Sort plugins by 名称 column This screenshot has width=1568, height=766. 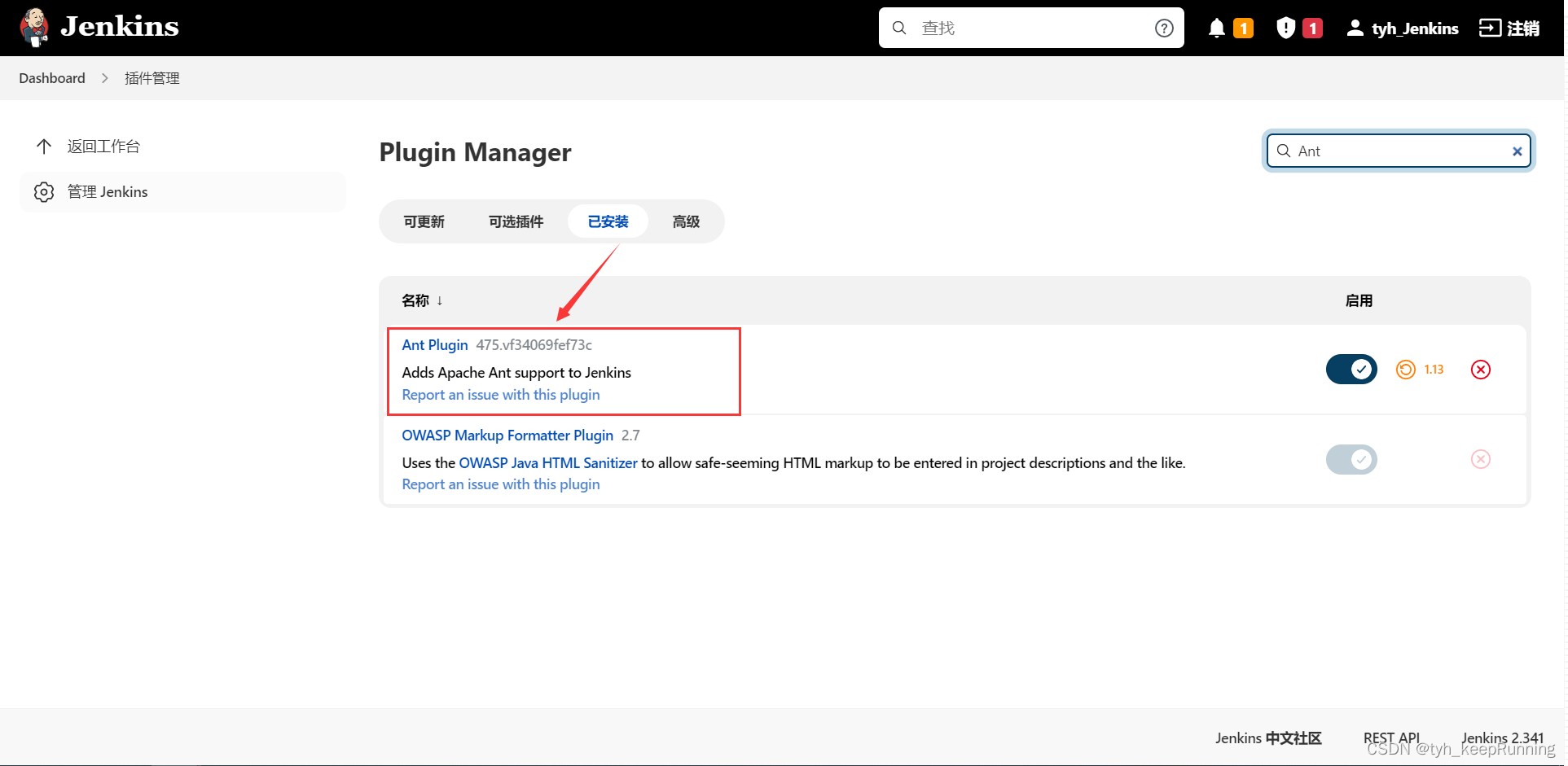coord(422,300)
